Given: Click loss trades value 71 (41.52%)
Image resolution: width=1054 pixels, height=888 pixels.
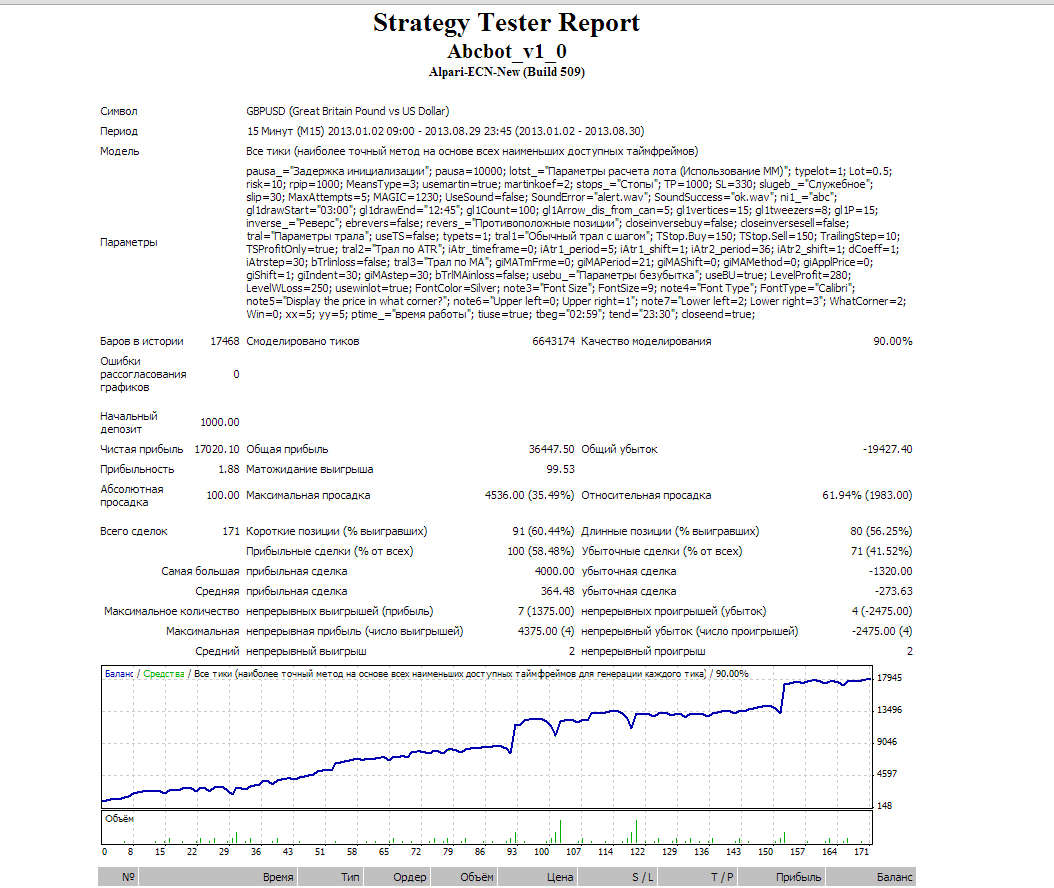Looking at the screenshot, I should tap(881, 551).
